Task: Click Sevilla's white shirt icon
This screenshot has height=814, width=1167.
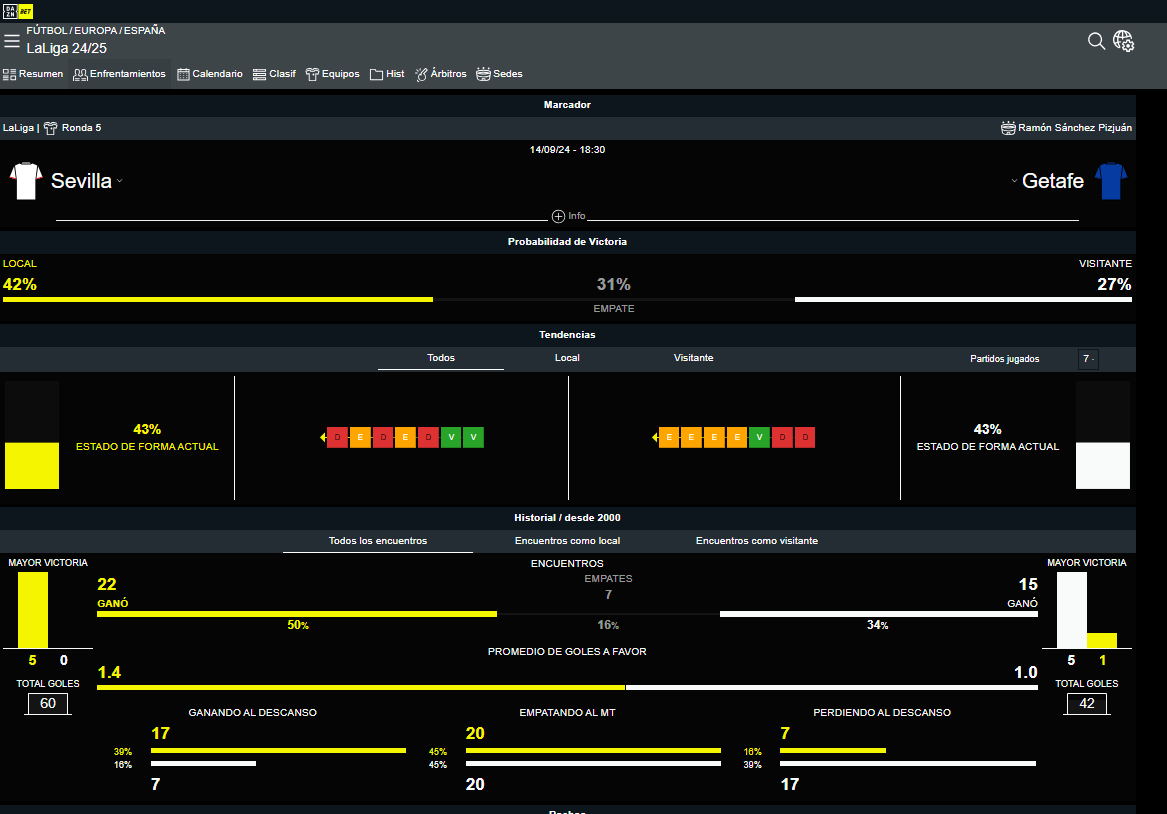Action: coord(24,181)
